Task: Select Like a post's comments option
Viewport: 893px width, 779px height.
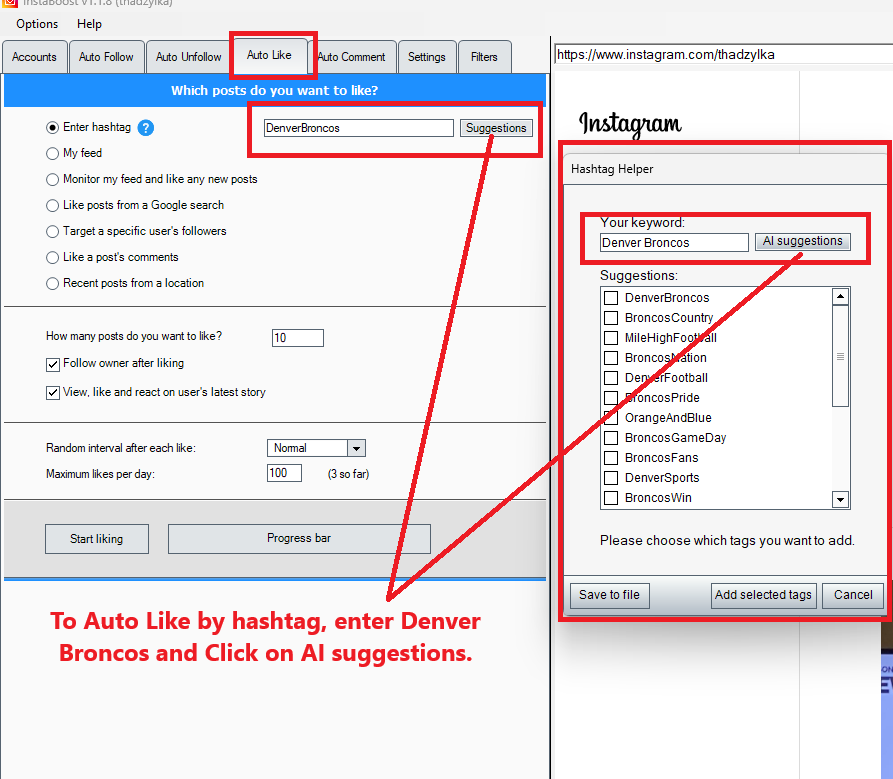Action: click(52, 257)
